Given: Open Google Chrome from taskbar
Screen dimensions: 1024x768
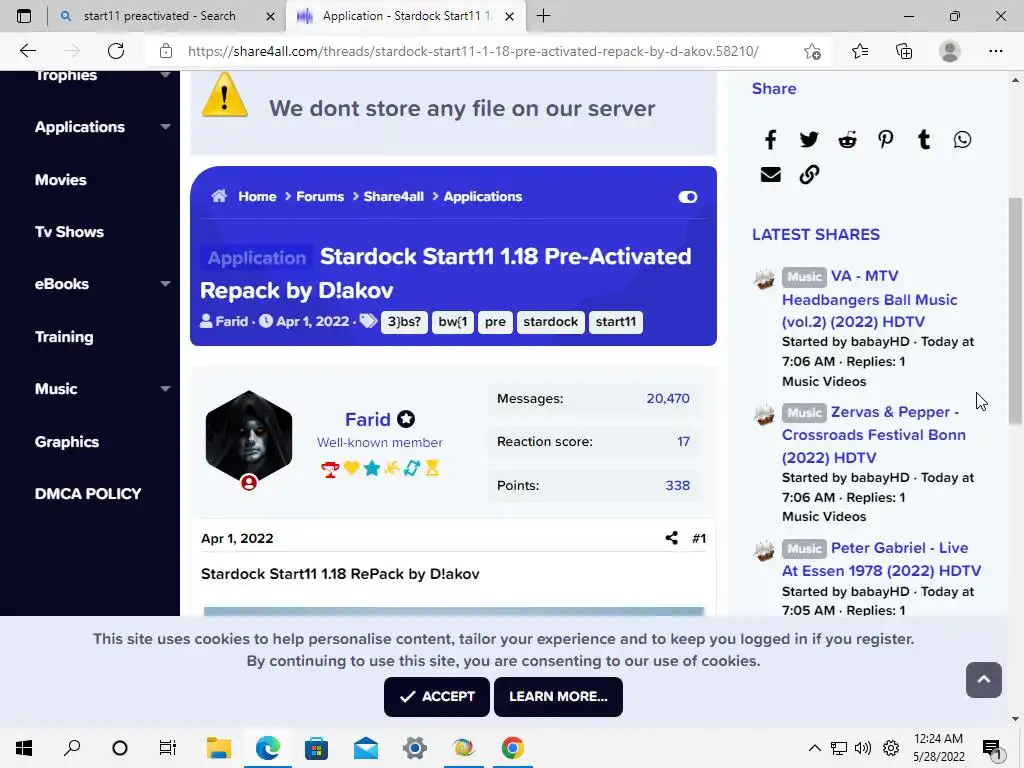Looking at the screenshot, I should coord(513,748).
